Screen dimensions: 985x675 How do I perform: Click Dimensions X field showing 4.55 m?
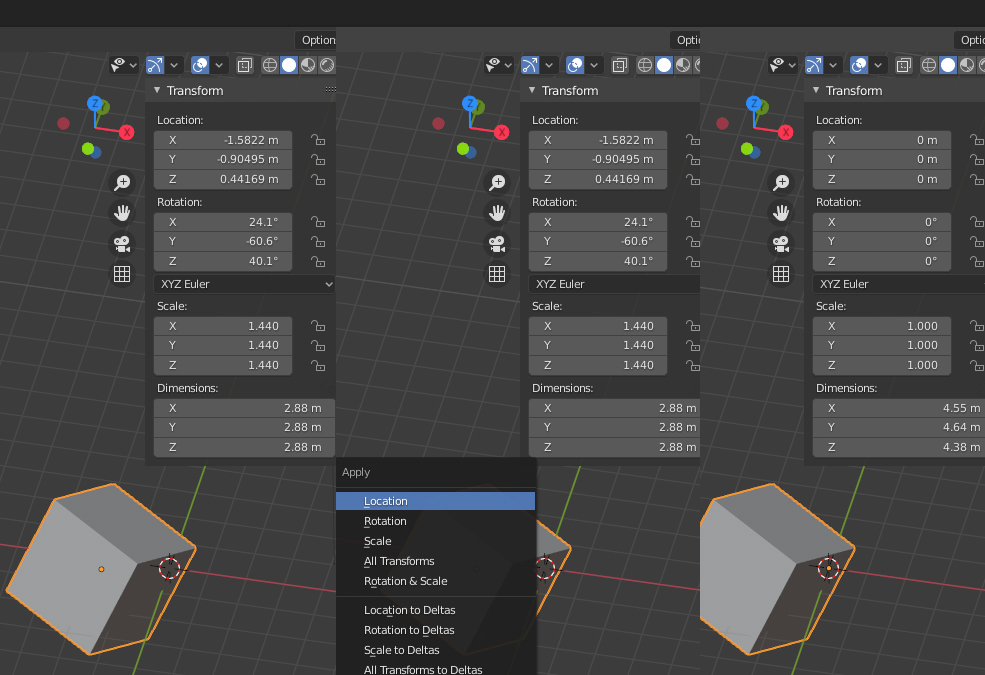898,408
